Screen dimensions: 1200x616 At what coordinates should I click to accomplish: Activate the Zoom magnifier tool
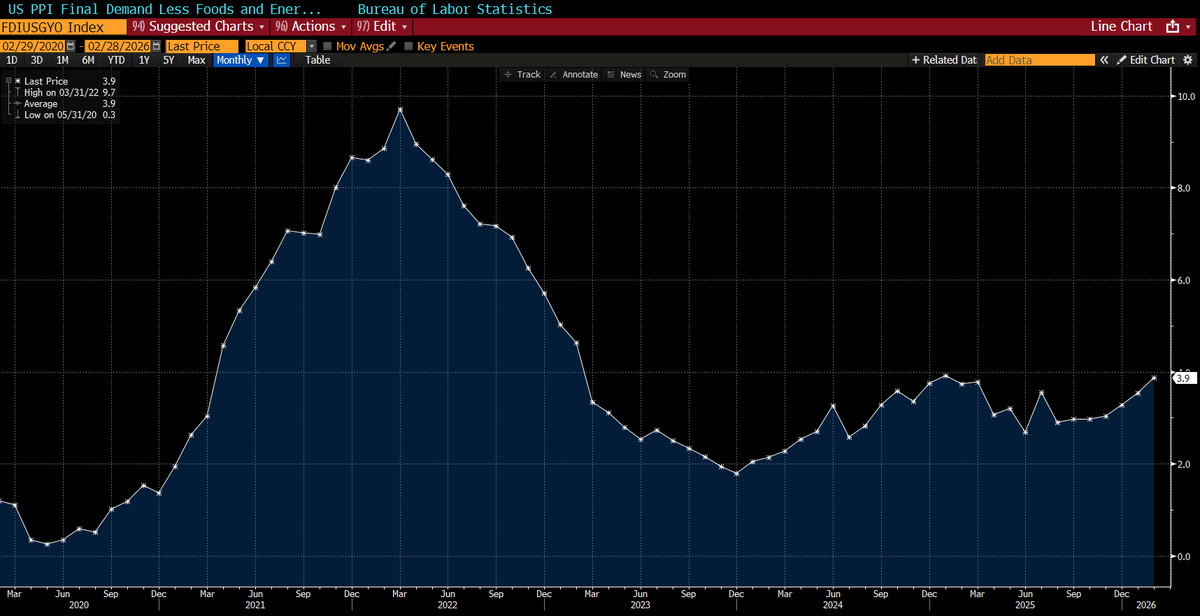[668, 74]
